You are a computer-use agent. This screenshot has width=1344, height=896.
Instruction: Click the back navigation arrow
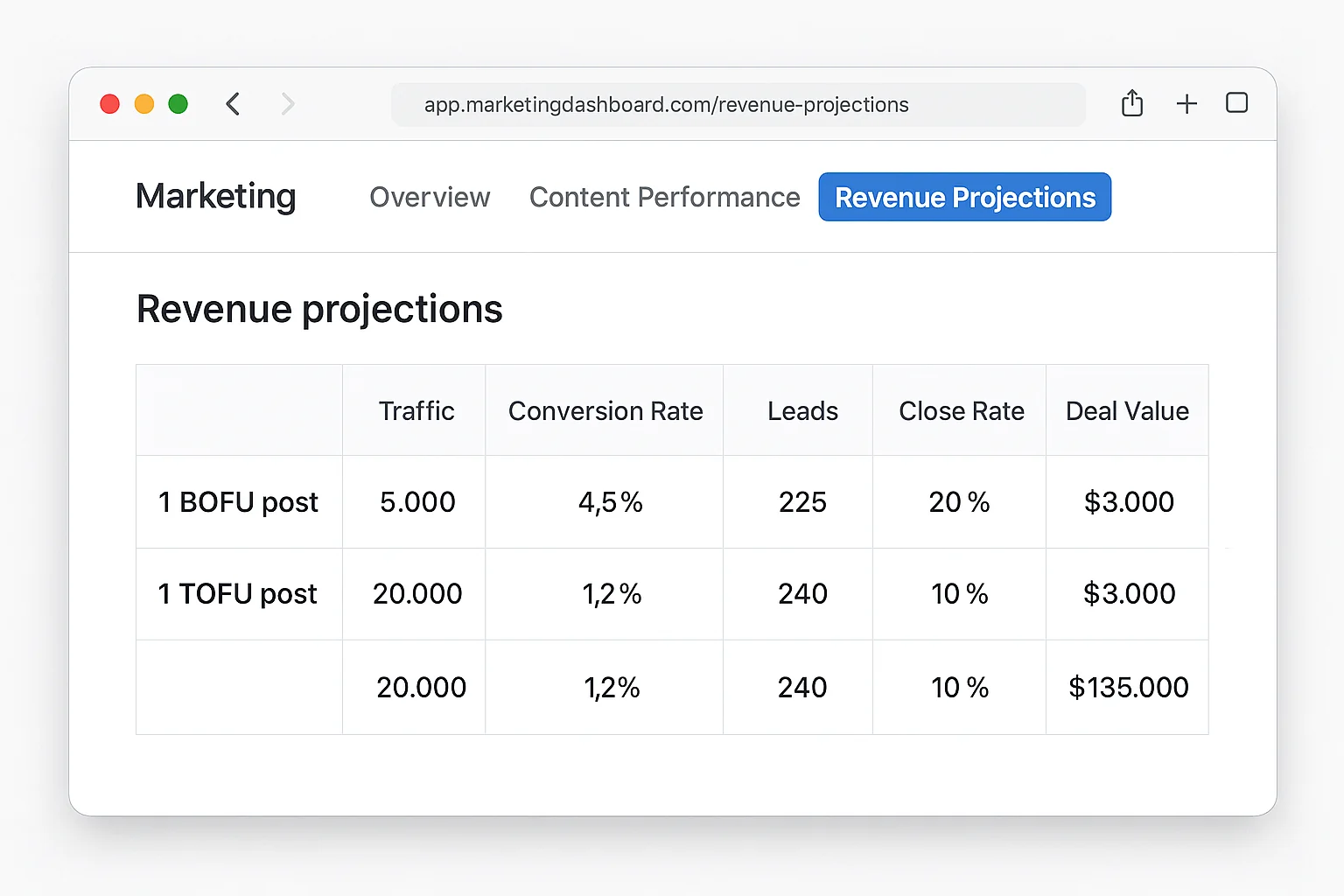(x=233, y=103)
